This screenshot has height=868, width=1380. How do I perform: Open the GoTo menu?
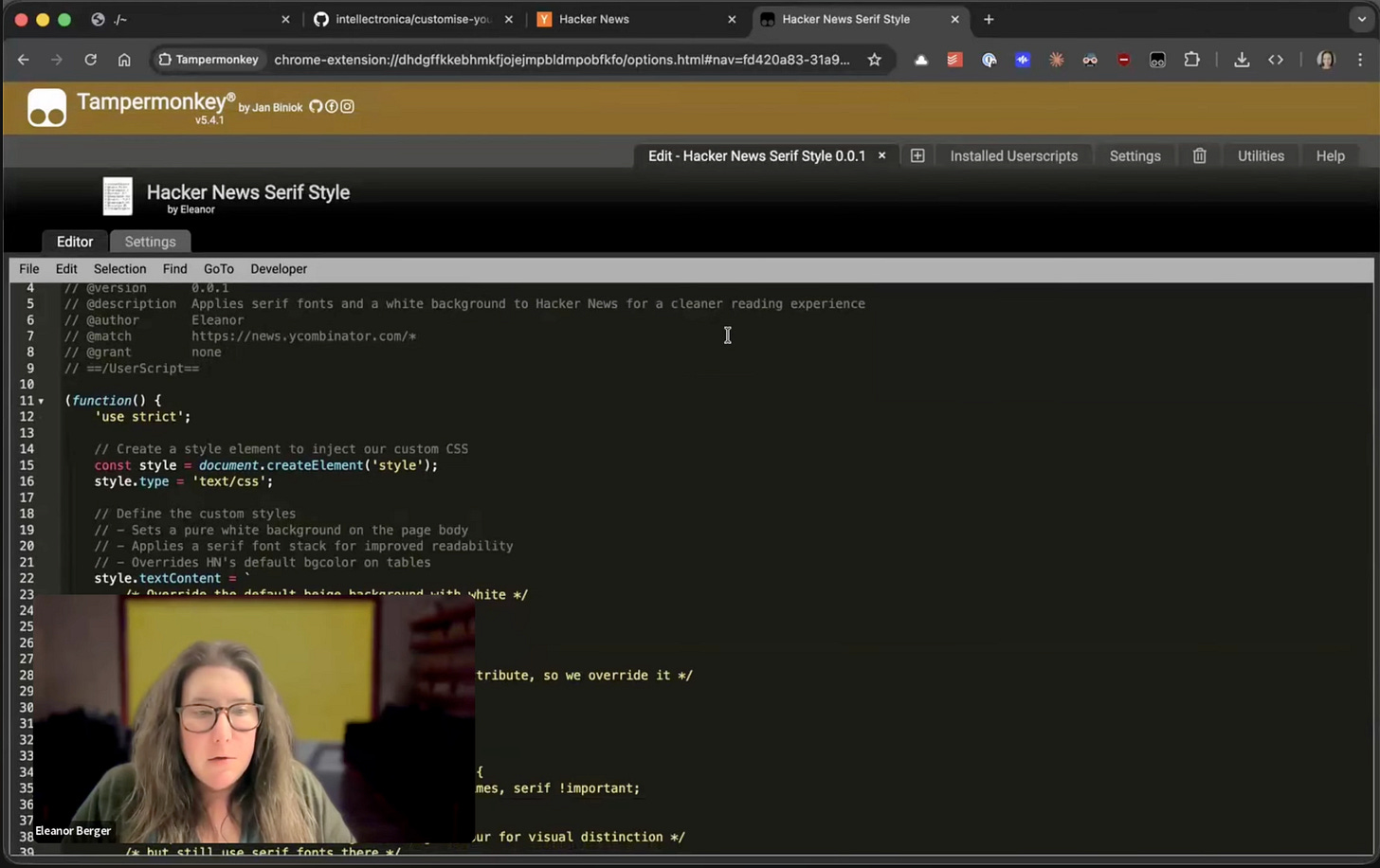coord(218,269)
